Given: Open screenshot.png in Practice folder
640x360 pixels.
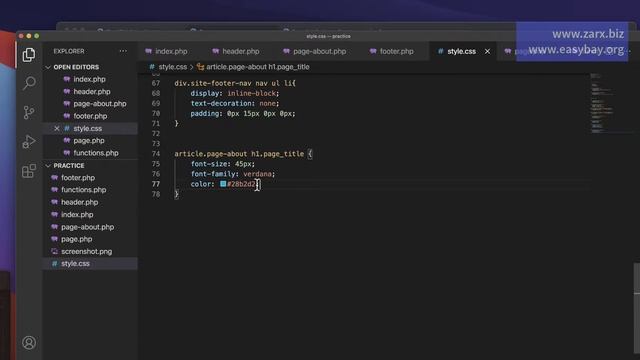Looking at the screenshot, I should [87, 251].
